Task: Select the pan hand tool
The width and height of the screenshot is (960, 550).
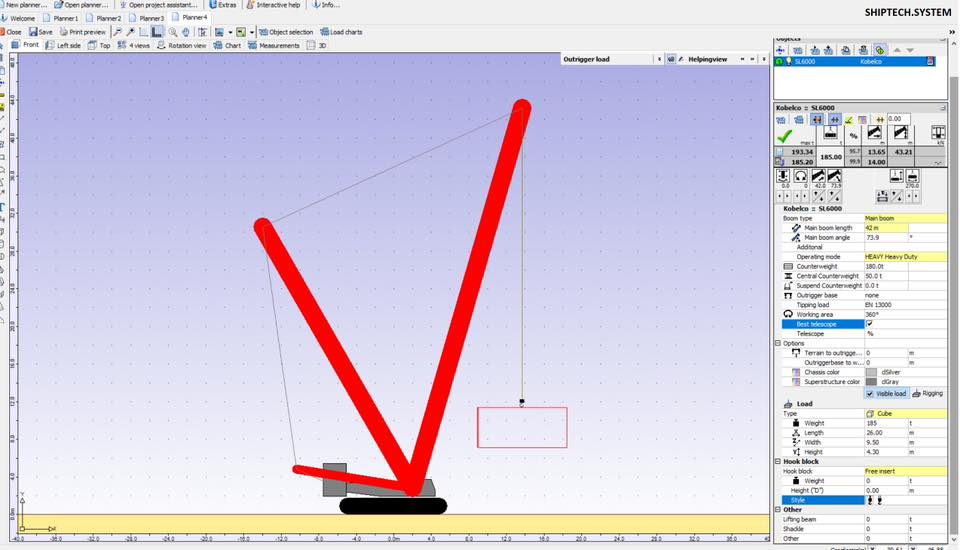Action: tap(186, 32)
